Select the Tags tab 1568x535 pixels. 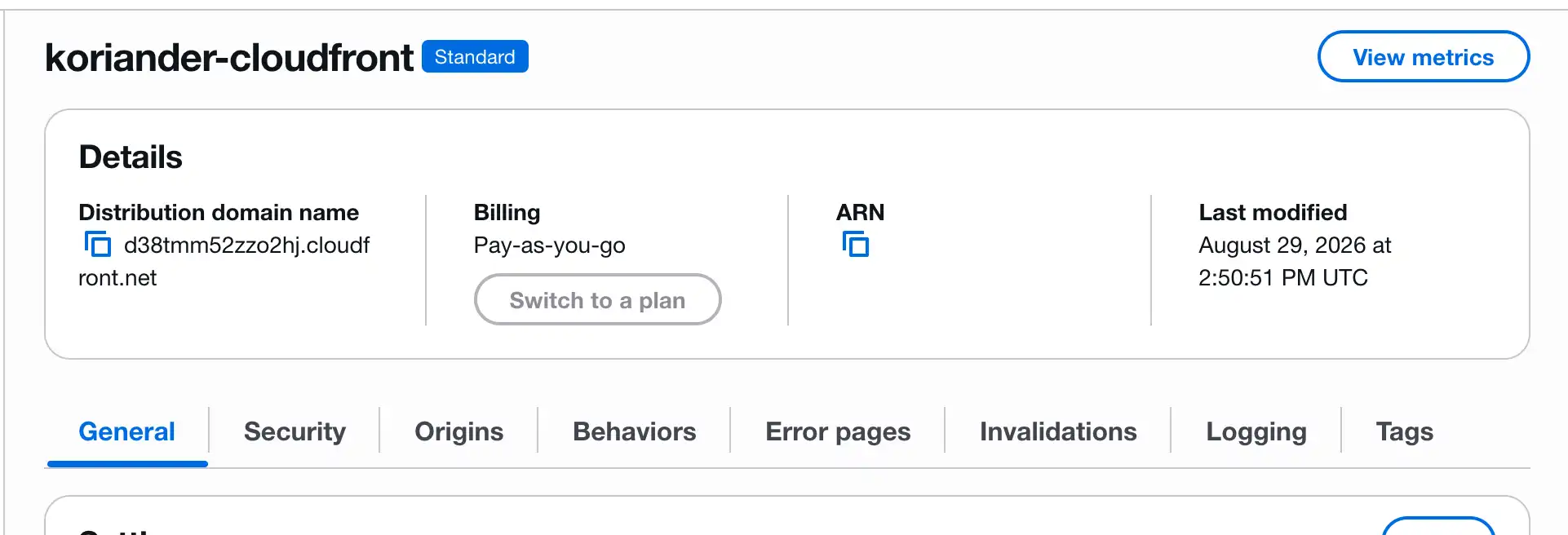click(x=1404, y=431)
